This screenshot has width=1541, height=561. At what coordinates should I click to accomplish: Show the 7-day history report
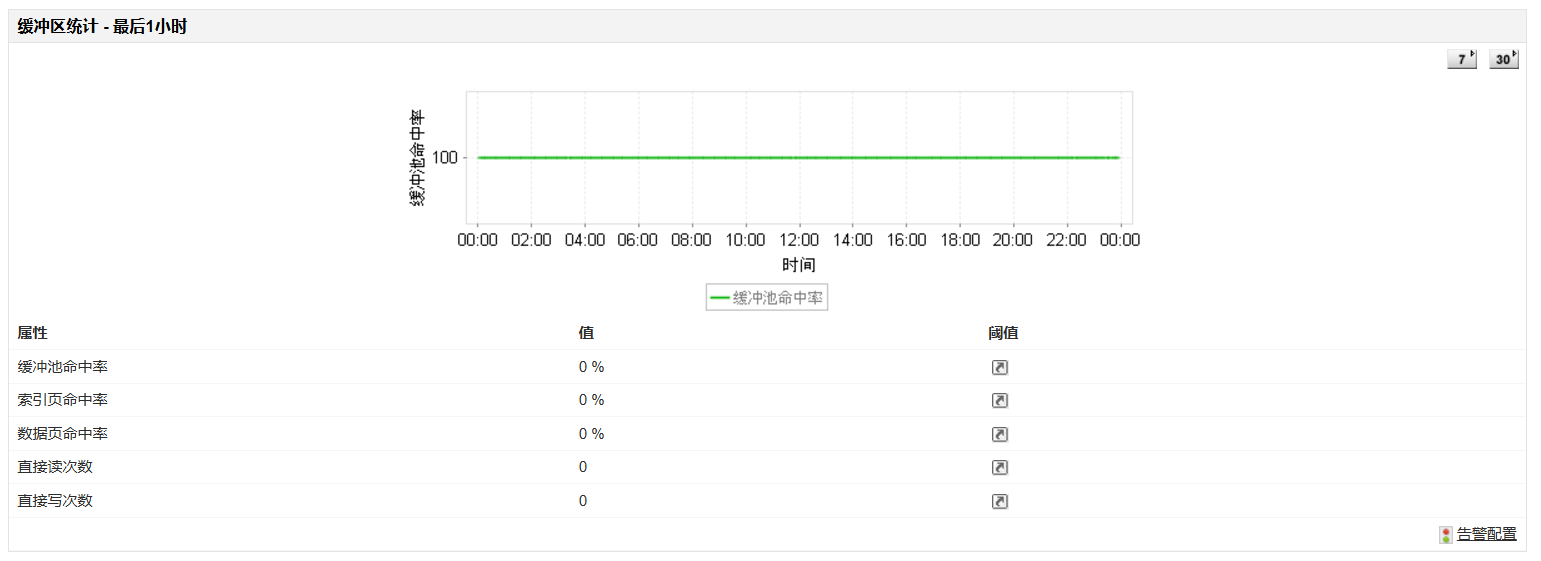point(1461,60)
